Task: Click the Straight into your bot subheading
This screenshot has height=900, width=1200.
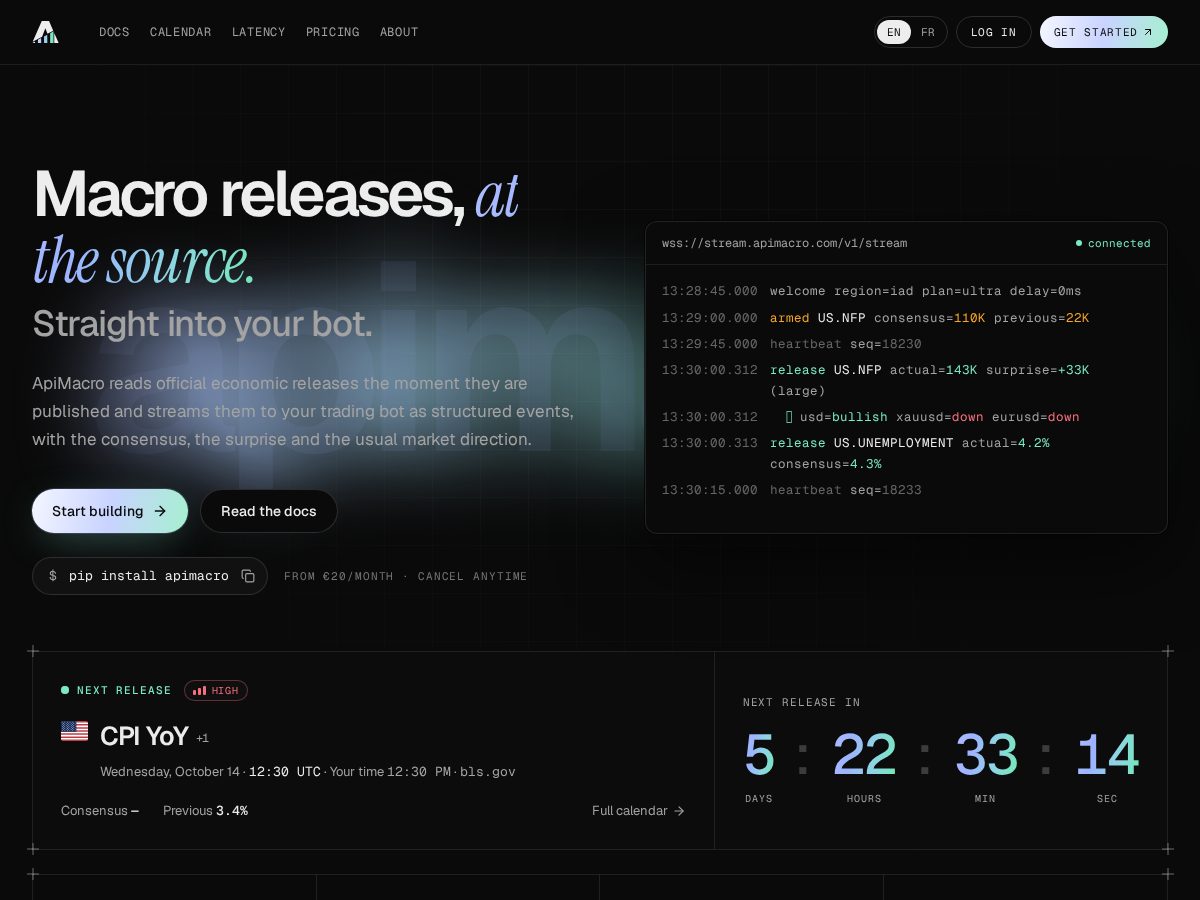Action: [x=202, y=324]
